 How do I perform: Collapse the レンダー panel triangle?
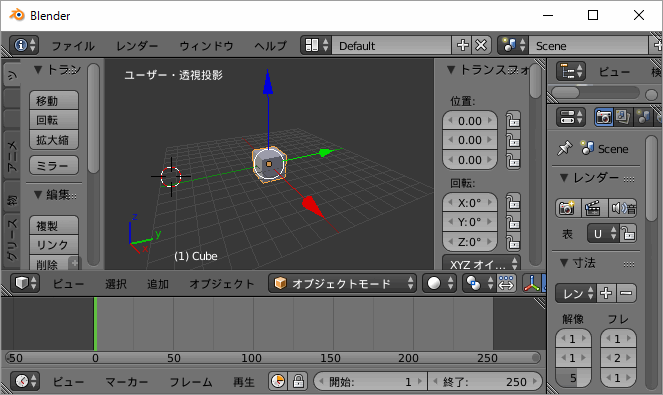pos(564,178)
